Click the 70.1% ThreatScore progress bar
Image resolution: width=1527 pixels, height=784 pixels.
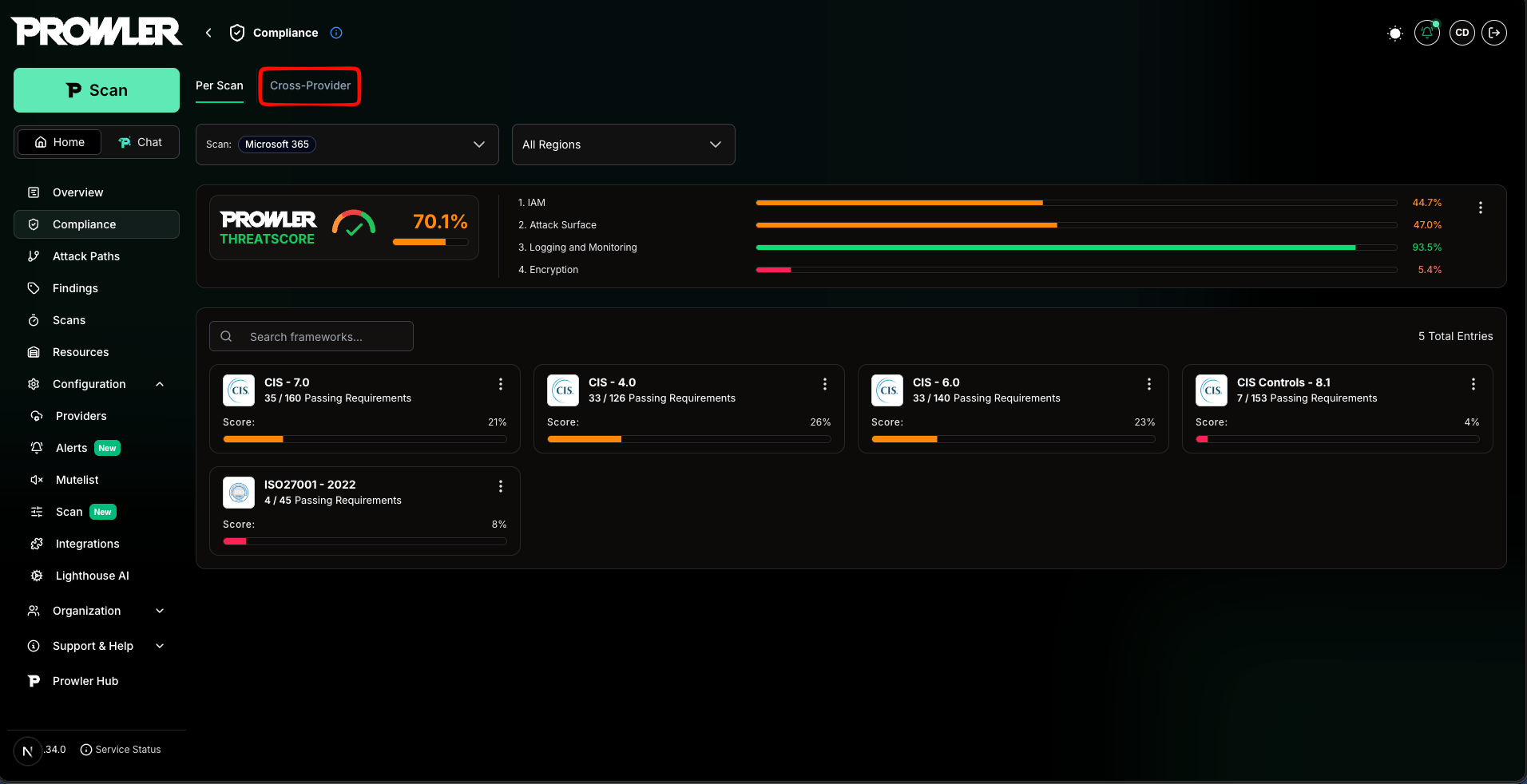pos(430,242)
